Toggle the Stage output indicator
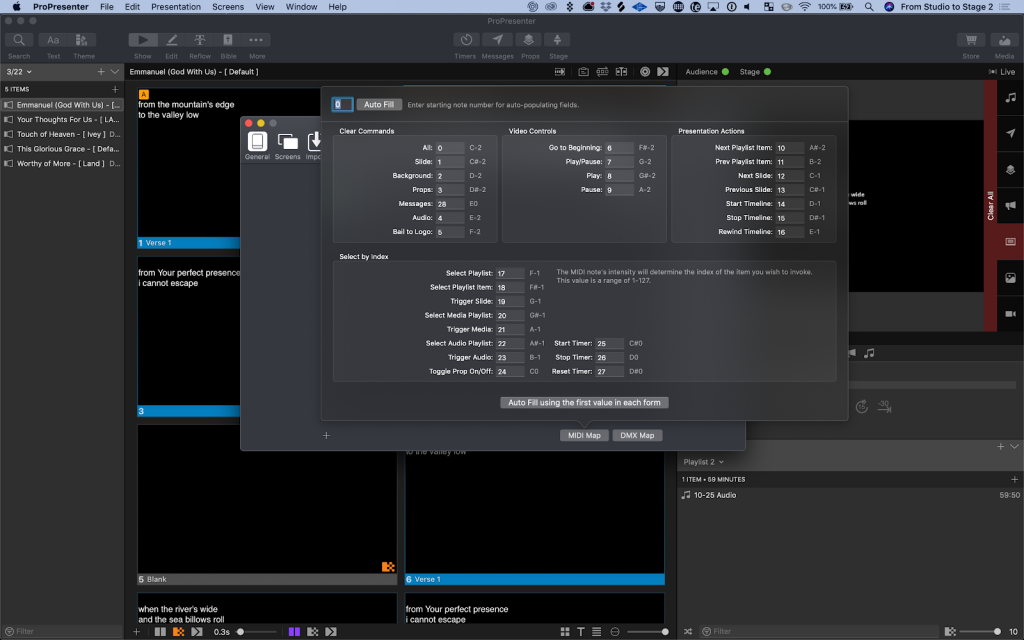Screen dimensions: 1024x640 tap(767, 72)
